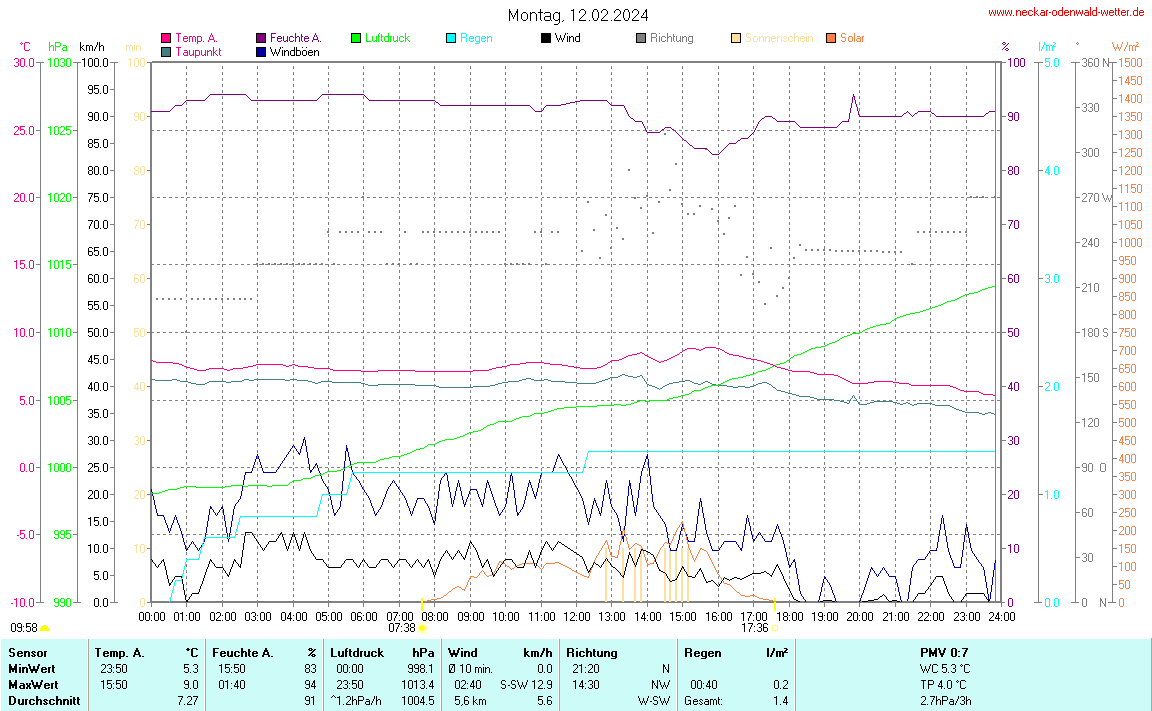1152x711 pixels.
Task: Click the gray Richtung legend square
Action: (x=641, y=38)
